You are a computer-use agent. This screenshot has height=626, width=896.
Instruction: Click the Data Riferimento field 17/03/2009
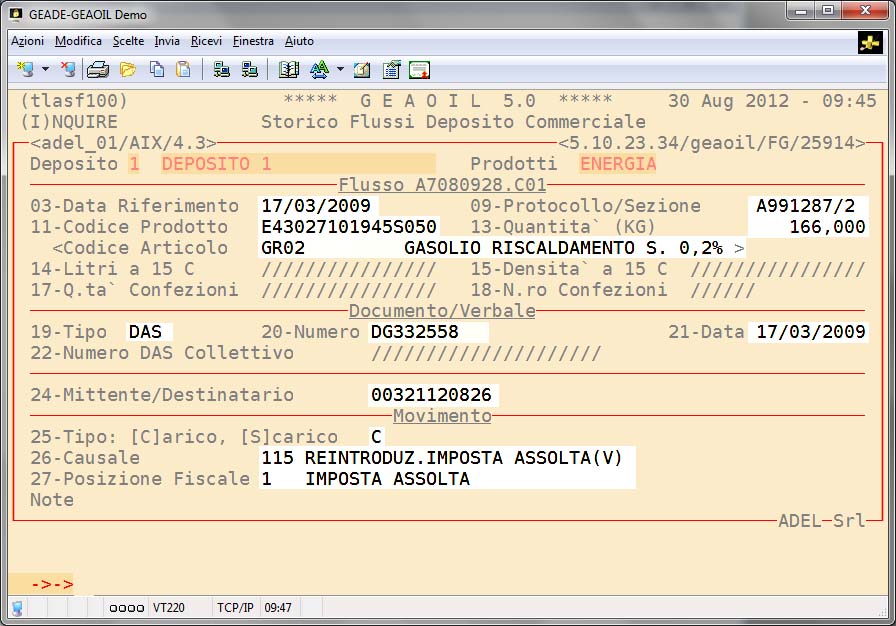(316, 206)
